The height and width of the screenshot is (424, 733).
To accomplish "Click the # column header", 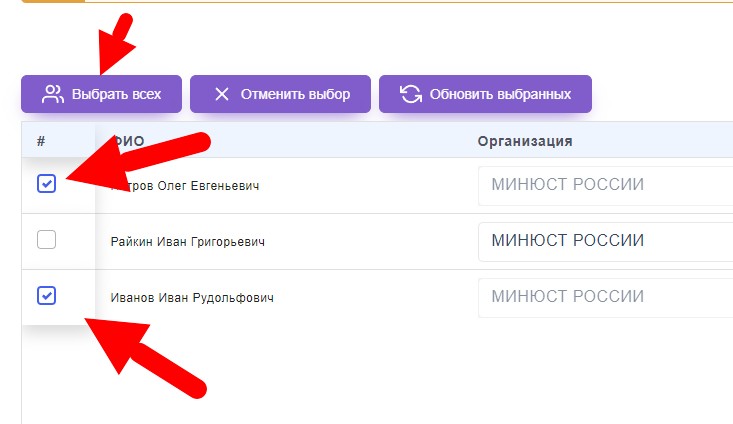I will (41, 141).
